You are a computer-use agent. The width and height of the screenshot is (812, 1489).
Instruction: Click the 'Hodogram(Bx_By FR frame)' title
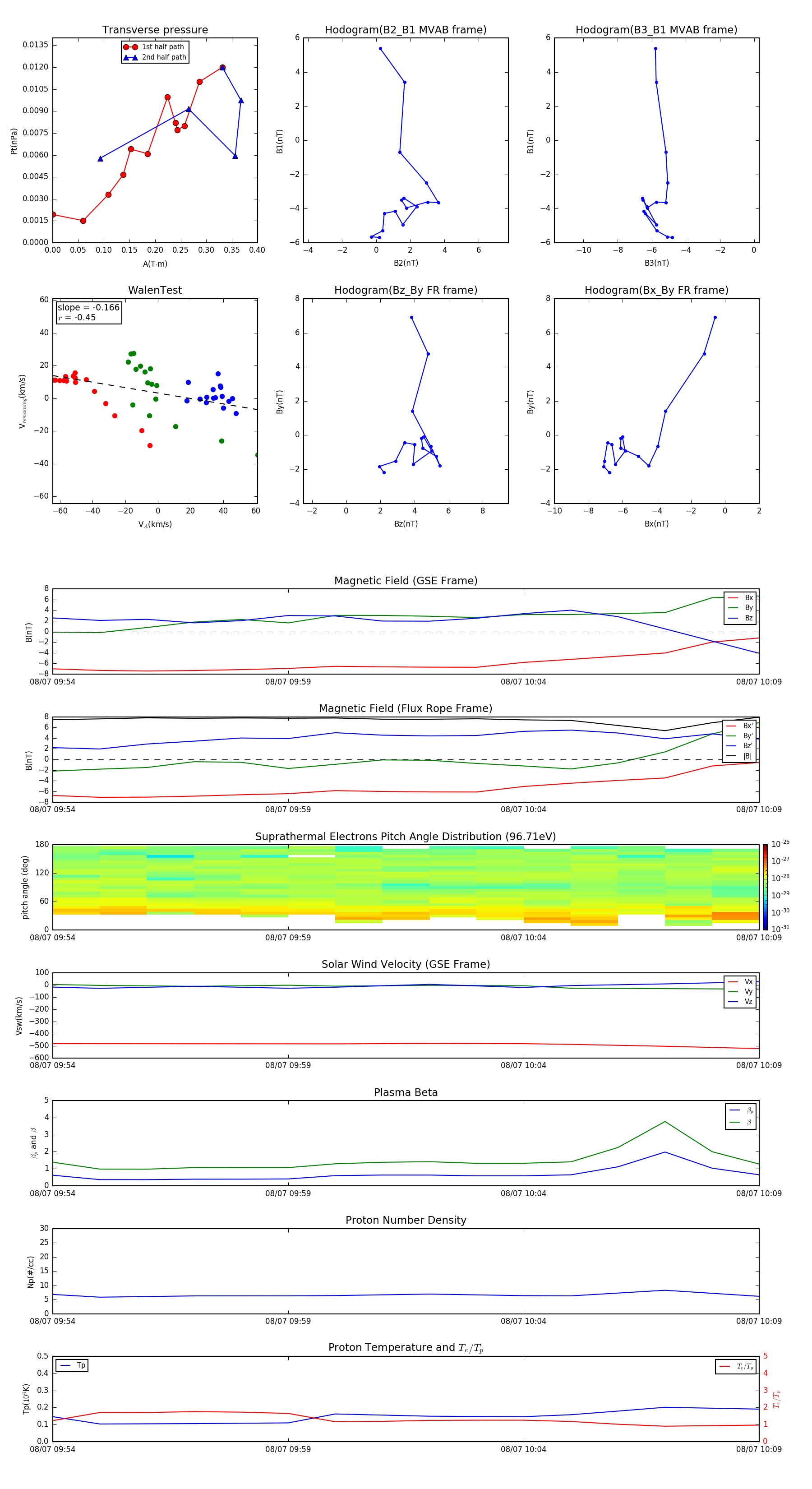click(656, 290)
